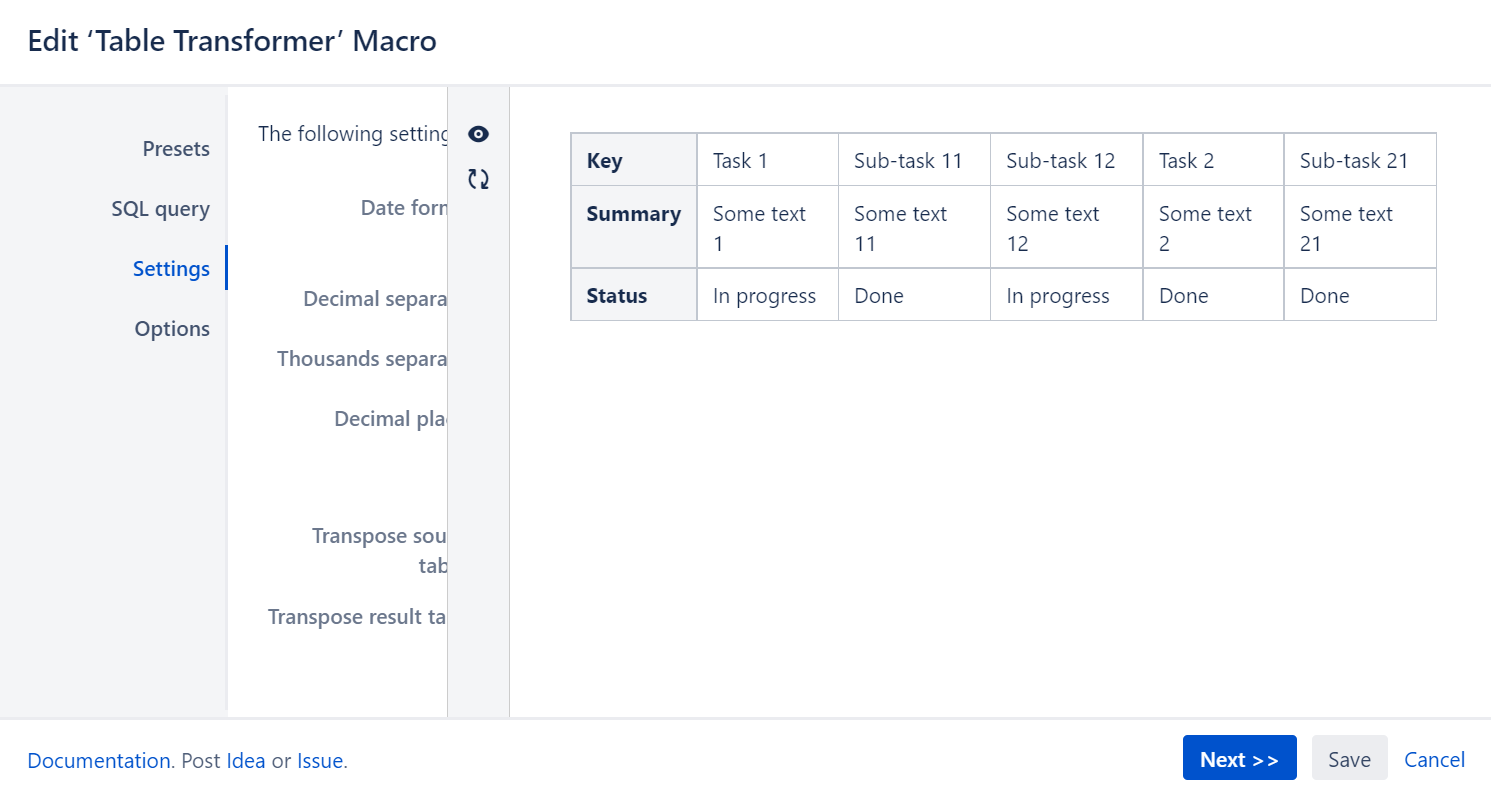Select the Sub-task 12 table cell

[x=1066, y=160]
